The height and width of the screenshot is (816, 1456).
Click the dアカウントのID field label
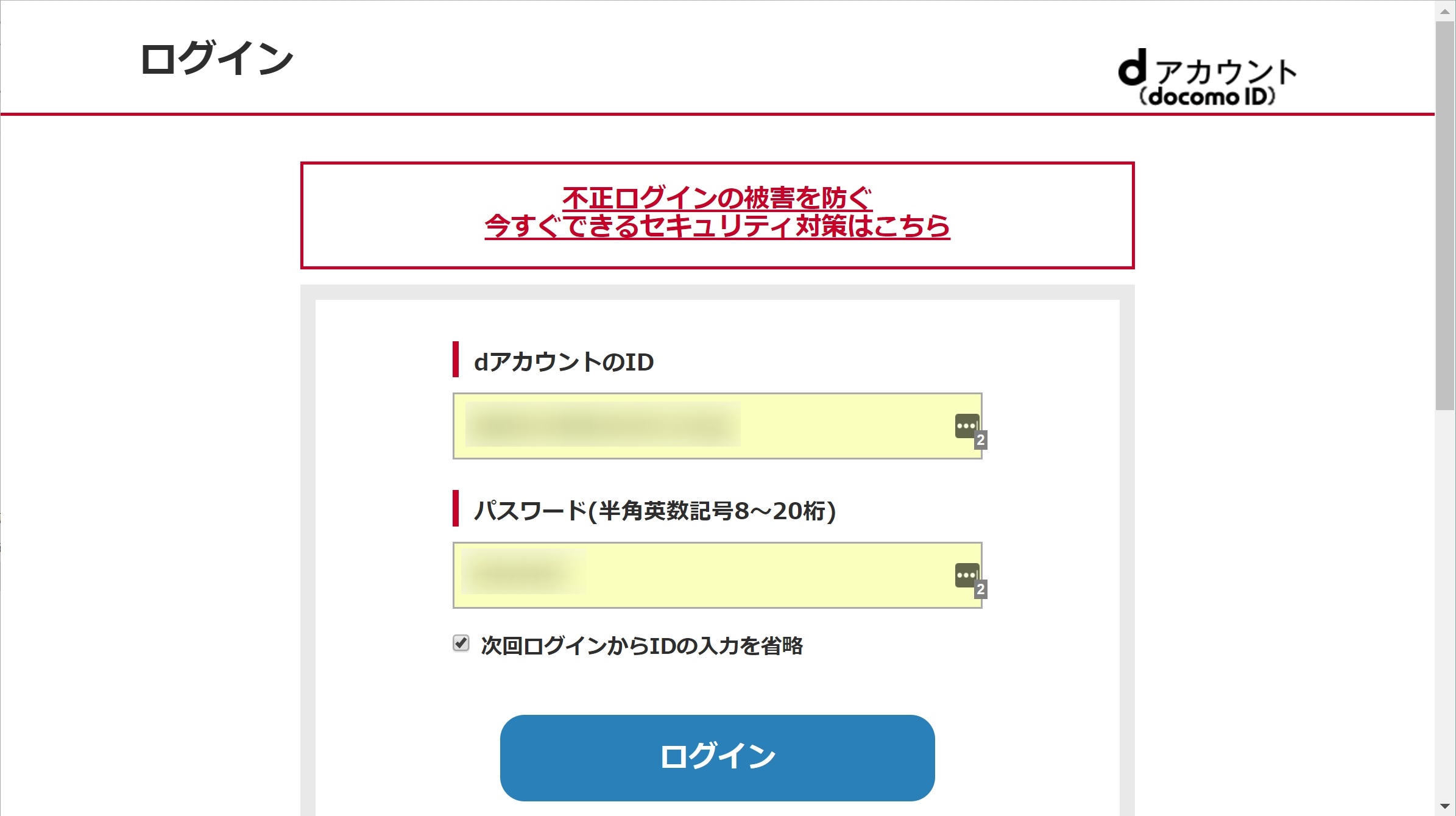tap(564, 362)
